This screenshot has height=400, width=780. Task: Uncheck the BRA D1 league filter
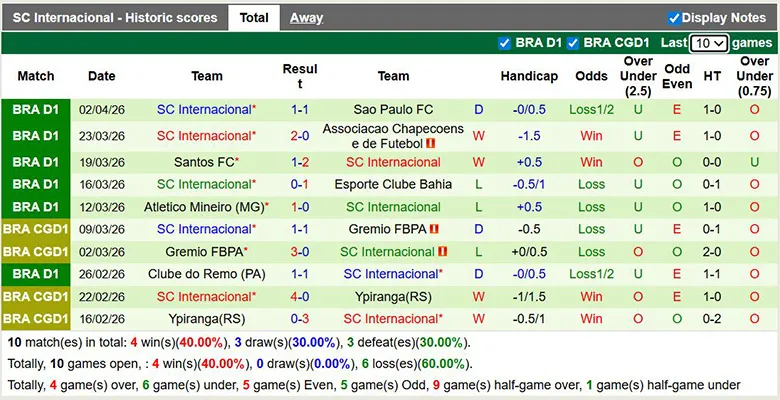(504, 43)
